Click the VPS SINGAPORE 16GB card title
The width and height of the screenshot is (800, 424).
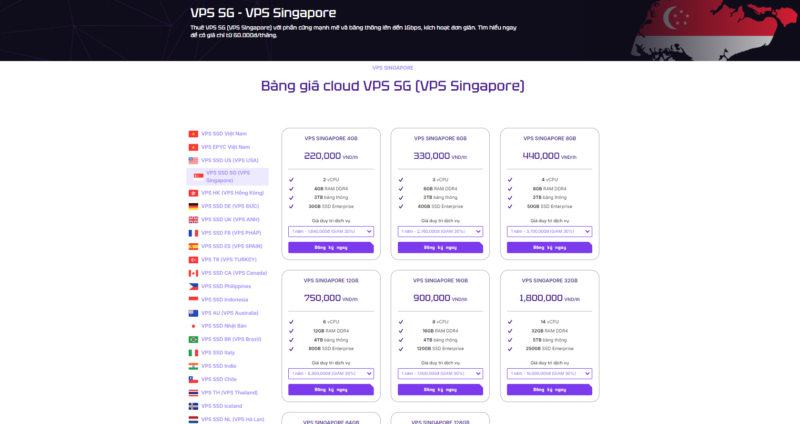[x=440, y=281]
